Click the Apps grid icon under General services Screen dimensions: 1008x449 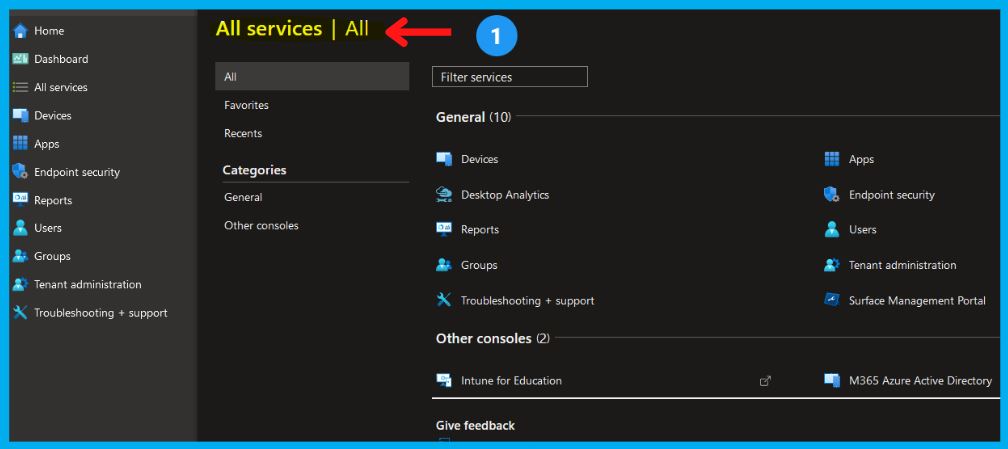832,160
